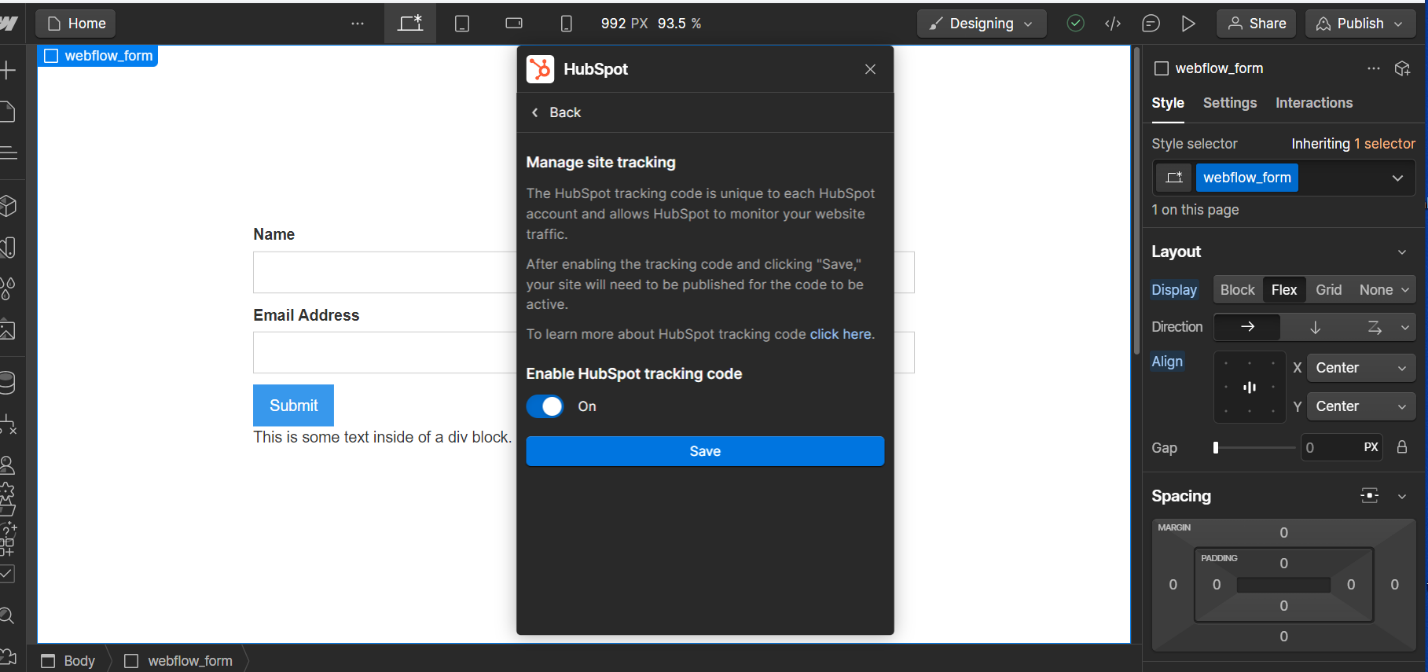Open the Publish dropdown

pos(1361,23)
